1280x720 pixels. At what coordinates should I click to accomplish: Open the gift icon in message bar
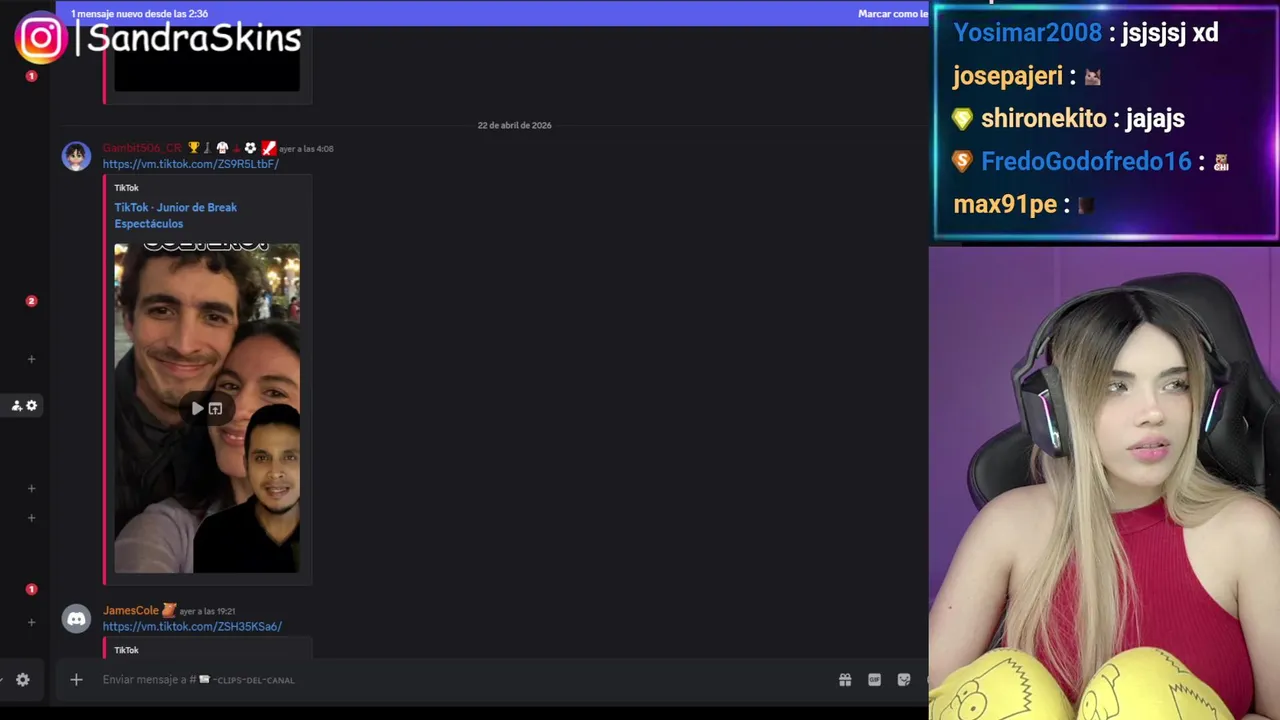(x=845, y=680)
